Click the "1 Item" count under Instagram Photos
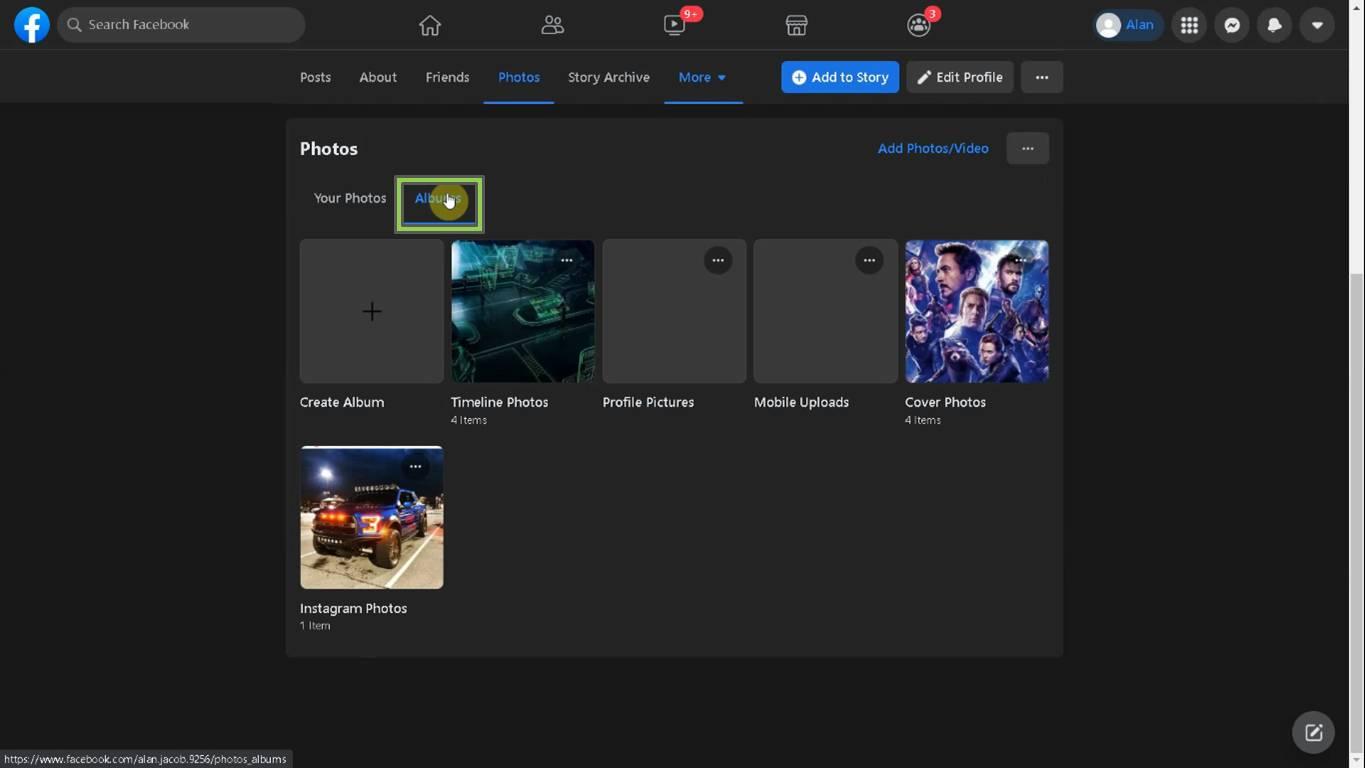1365x768 pixels. point(315,626)
